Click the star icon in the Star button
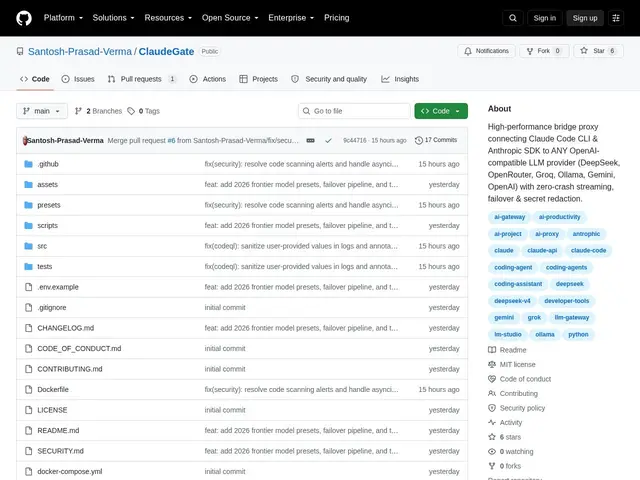 [x=584, y=51]
